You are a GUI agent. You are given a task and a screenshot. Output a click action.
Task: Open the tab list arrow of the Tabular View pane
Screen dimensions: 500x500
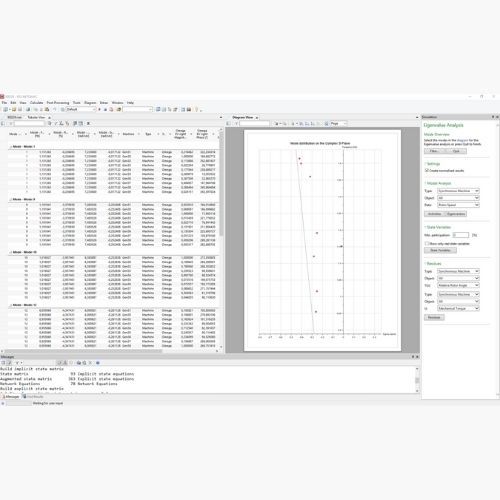coord(221,117)
